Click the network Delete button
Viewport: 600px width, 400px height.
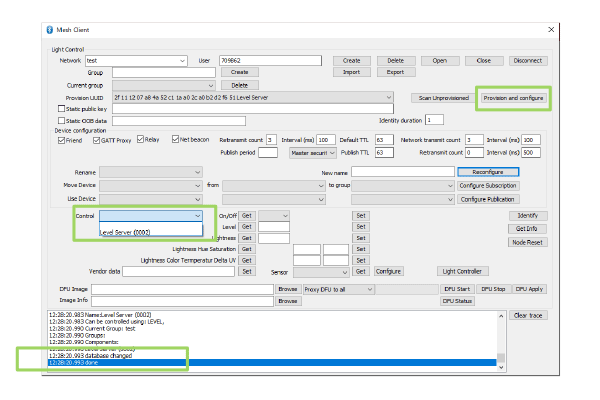coord(396,60)
